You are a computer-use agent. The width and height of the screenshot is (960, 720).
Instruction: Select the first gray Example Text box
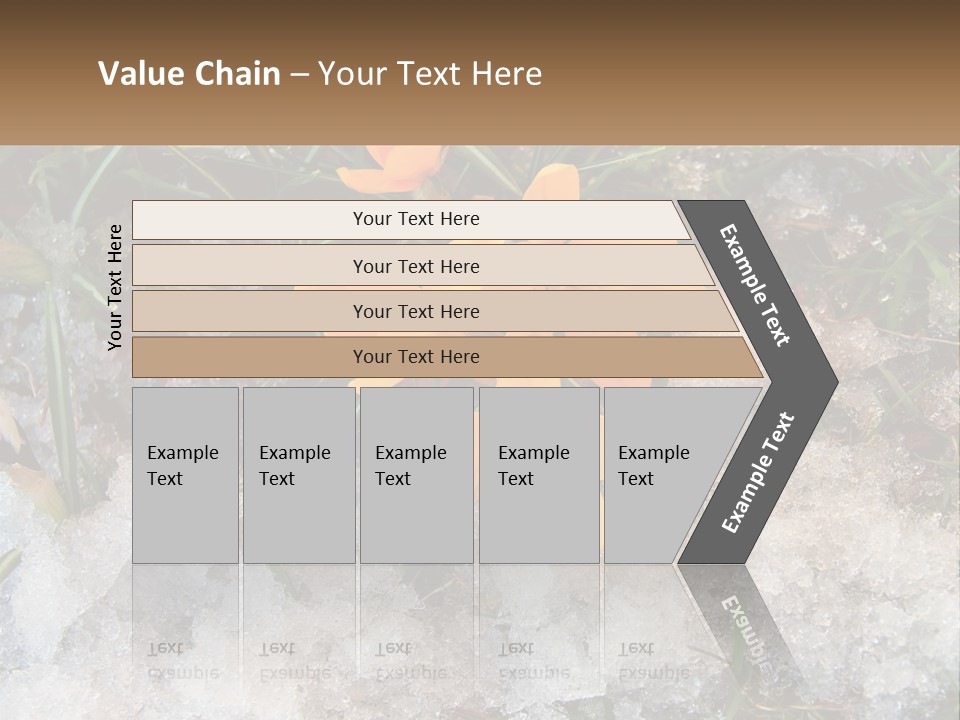click(x=186, y=475)
